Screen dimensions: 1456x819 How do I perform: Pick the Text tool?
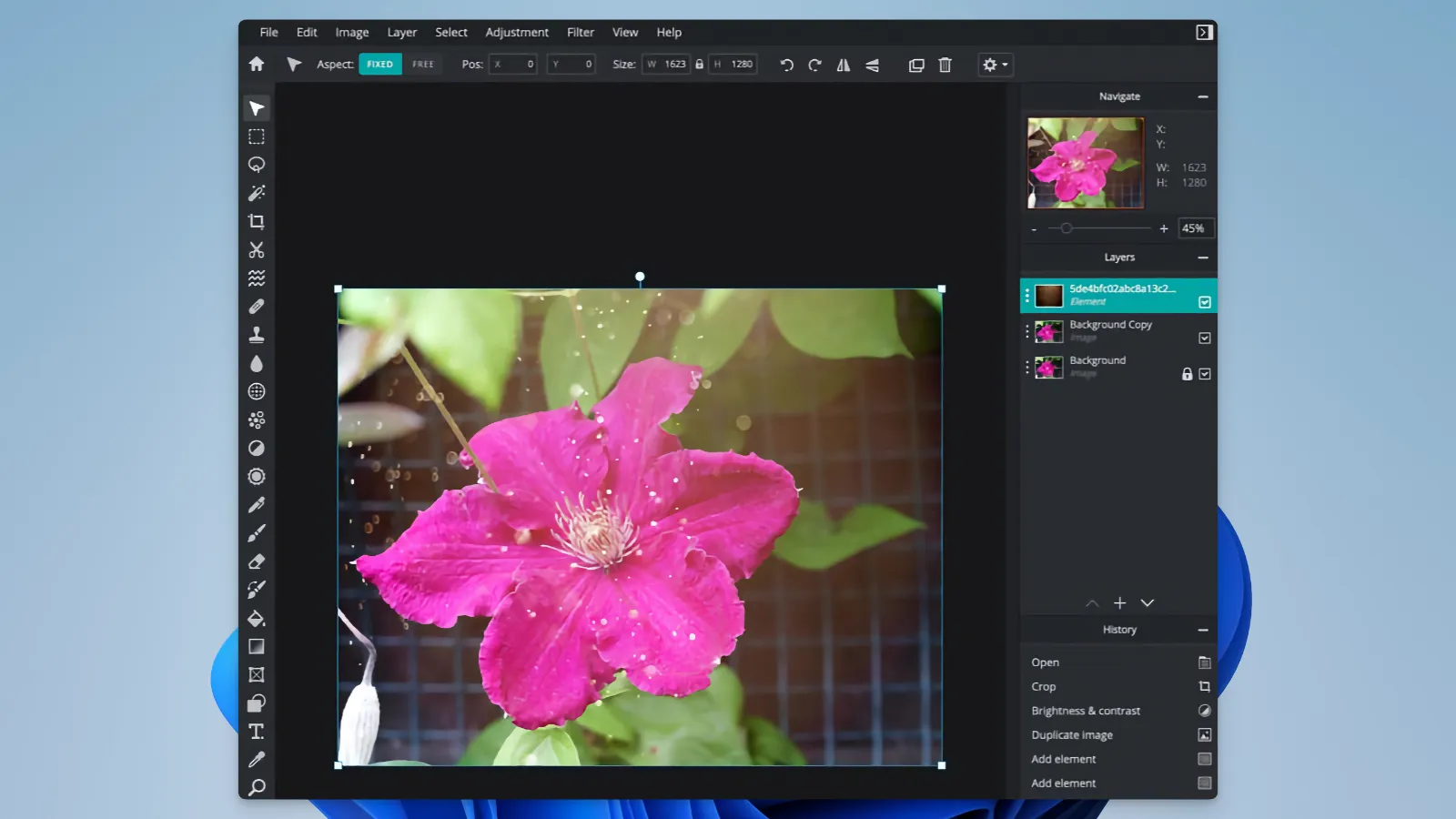(257, 732)
